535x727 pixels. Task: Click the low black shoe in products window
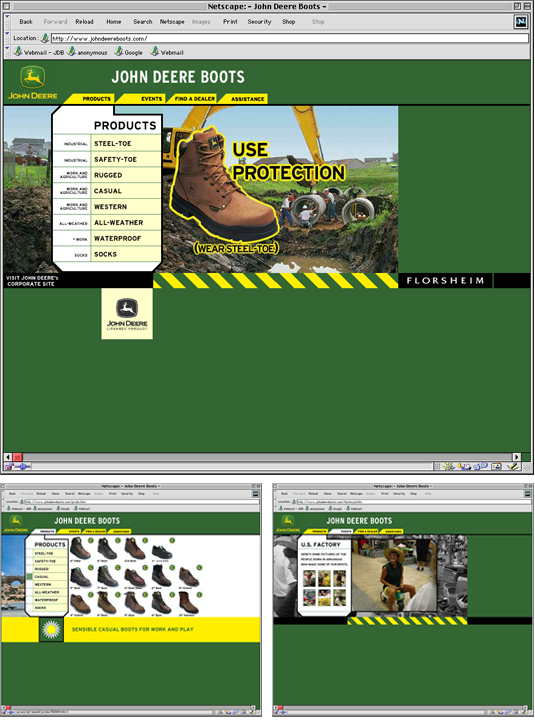click(162, 551)
